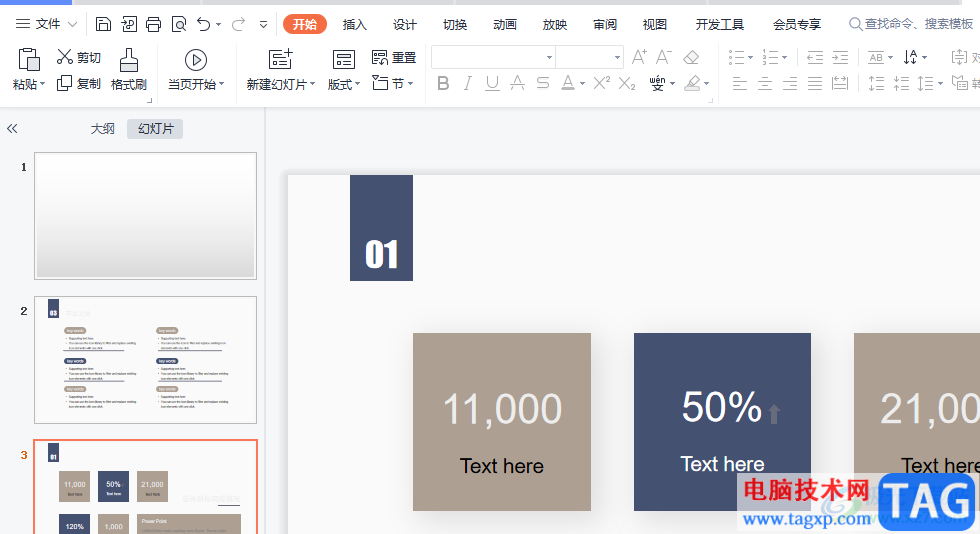Expand the Layout (版式) dropdown
Screen dimensions: 980x534
point(358,85)
